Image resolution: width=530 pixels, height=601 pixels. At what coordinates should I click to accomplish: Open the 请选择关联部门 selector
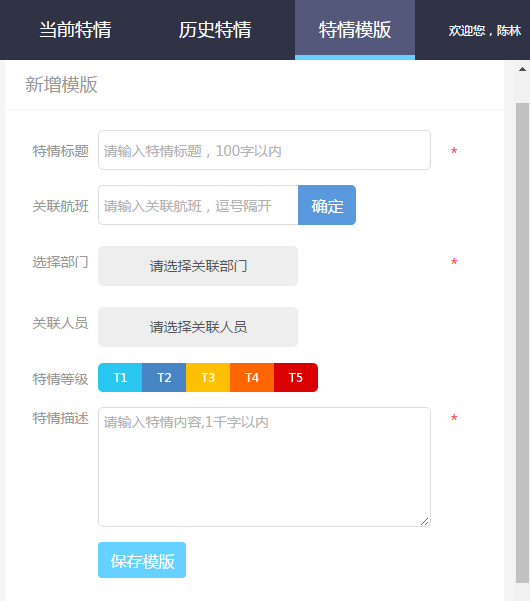(x=198, y=266)
